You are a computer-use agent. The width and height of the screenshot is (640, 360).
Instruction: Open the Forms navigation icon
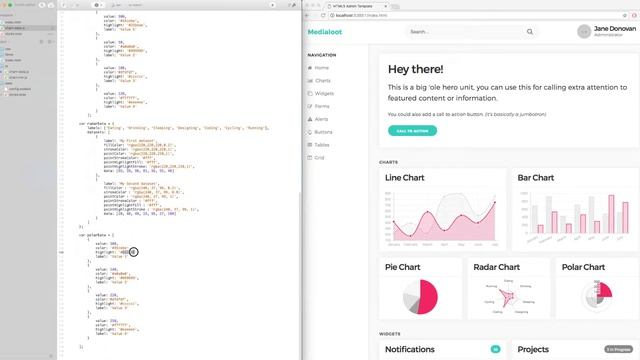point(310,106)
